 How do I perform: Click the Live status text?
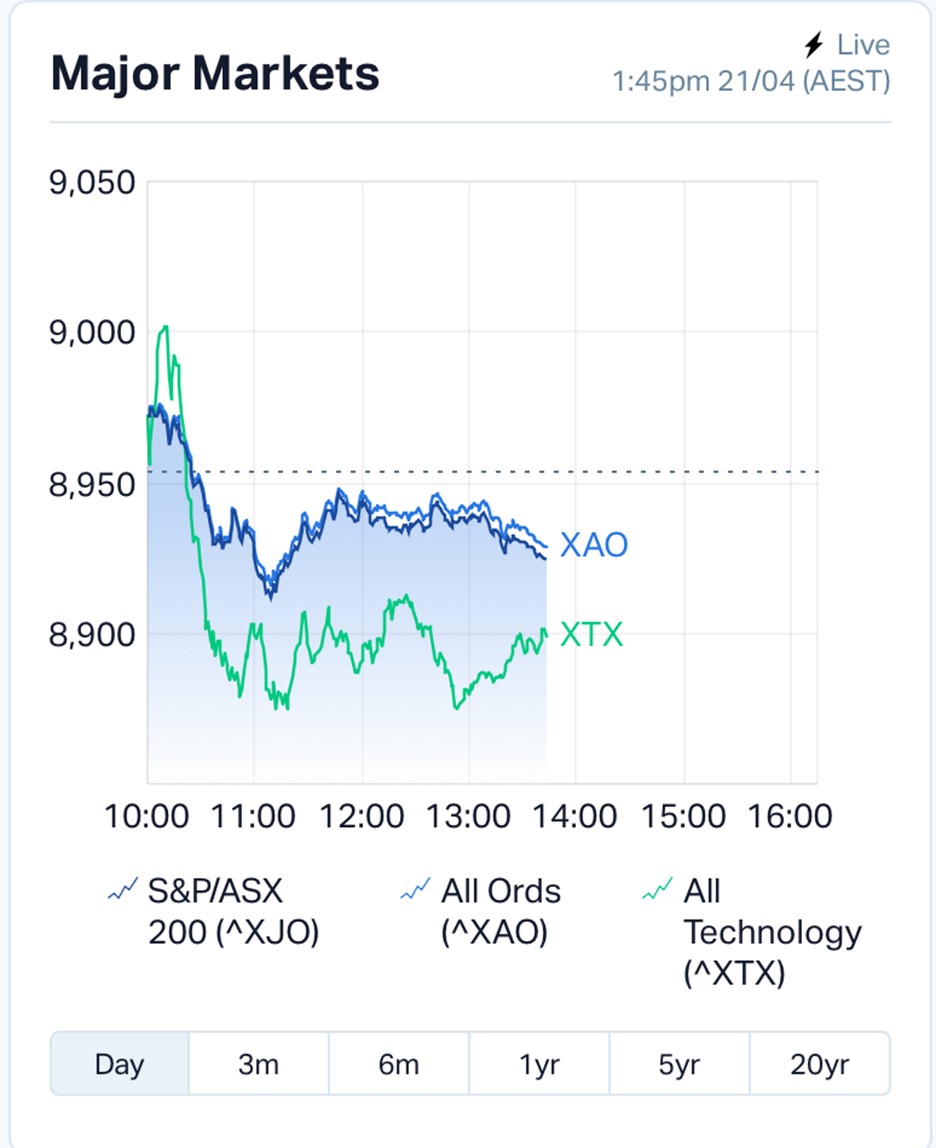point(863,45)
